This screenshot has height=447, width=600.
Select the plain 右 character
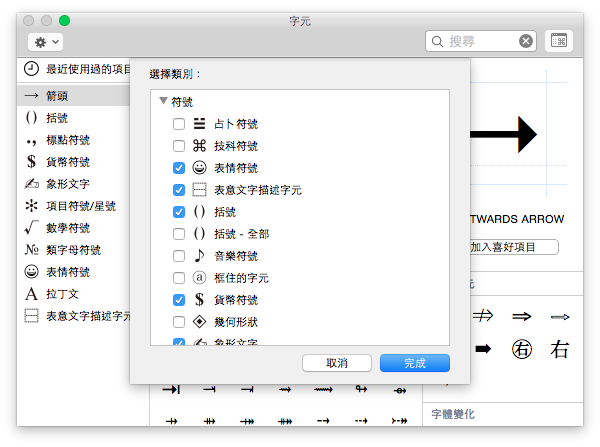pos(559,349)
